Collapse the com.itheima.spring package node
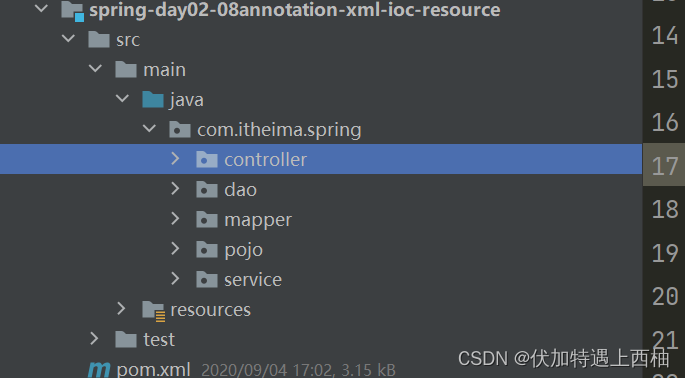 click(x=149, y=128)
